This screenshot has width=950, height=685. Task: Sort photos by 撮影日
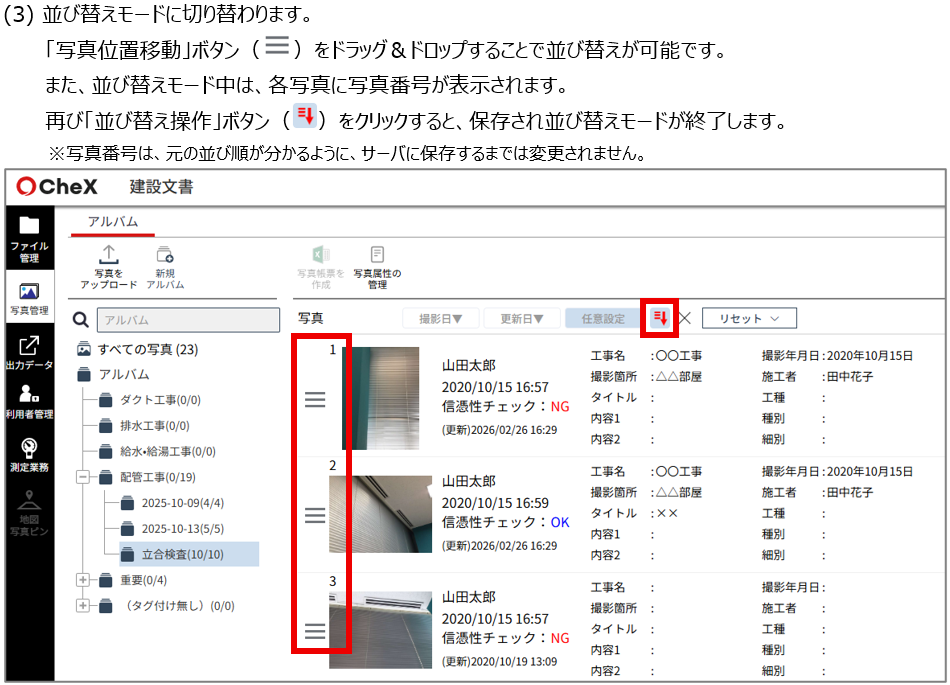440,319
